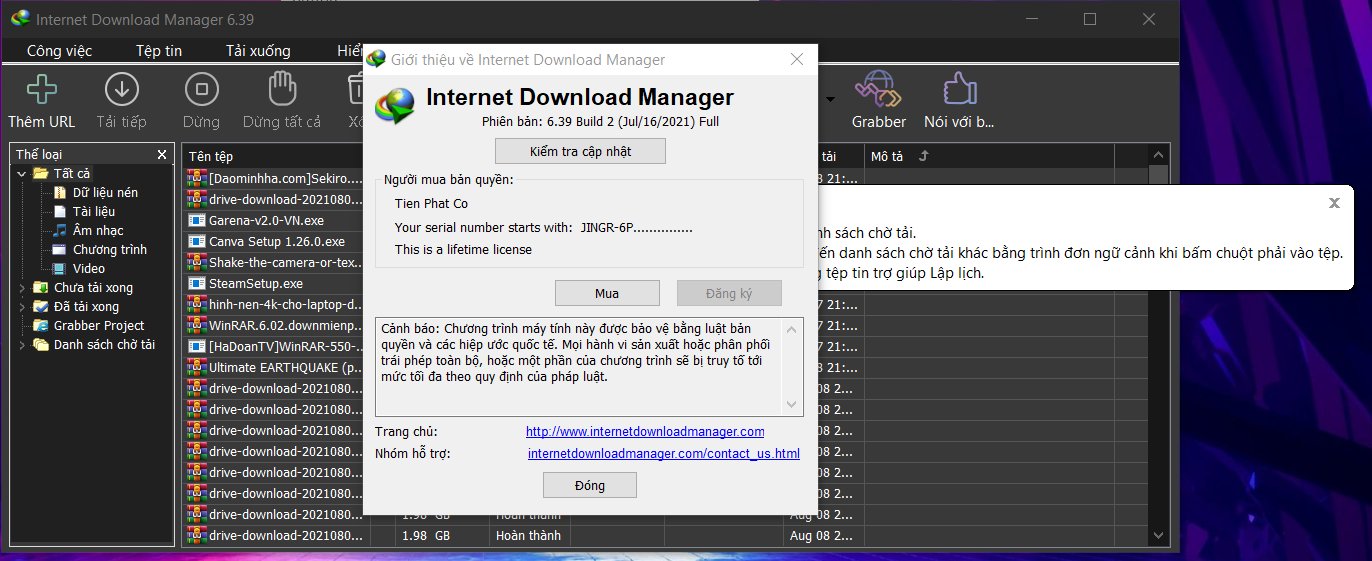
Task: Click the Dừng tất cả hand icon
Action: (x=282, y=89)
